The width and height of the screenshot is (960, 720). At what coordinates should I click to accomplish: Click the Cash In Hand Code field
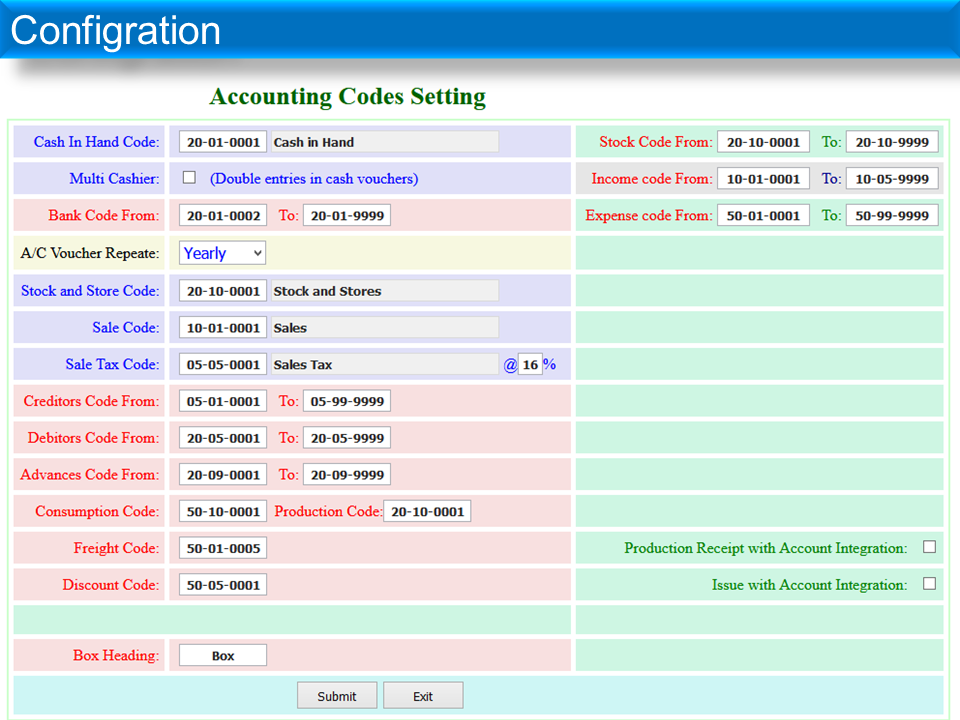coord(223,142)
